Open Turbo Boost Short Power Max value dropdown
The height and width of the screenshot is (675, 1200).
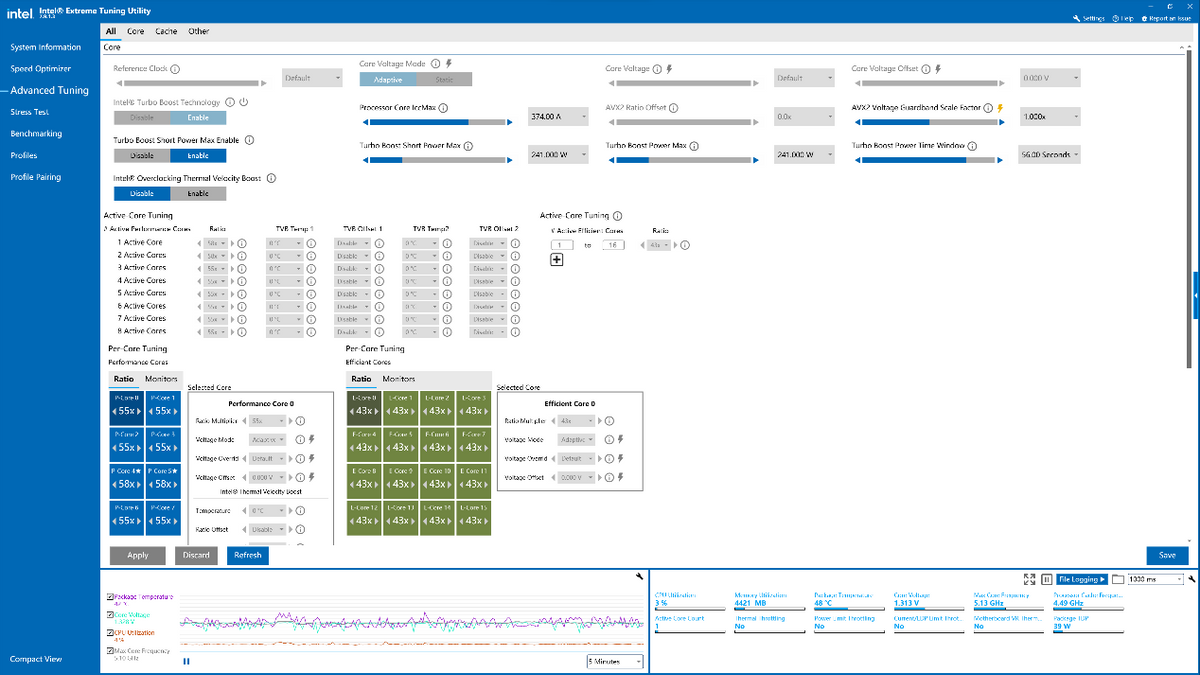click(558, 155)
